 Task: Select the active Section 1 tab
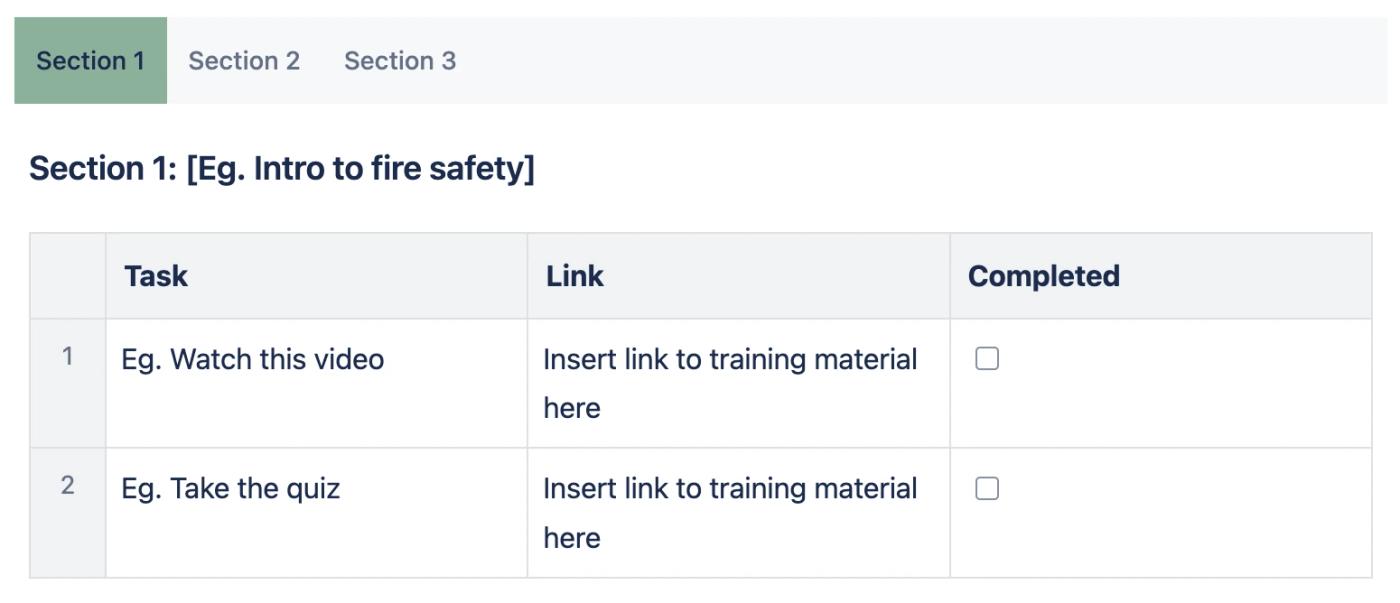click(90, 61)
